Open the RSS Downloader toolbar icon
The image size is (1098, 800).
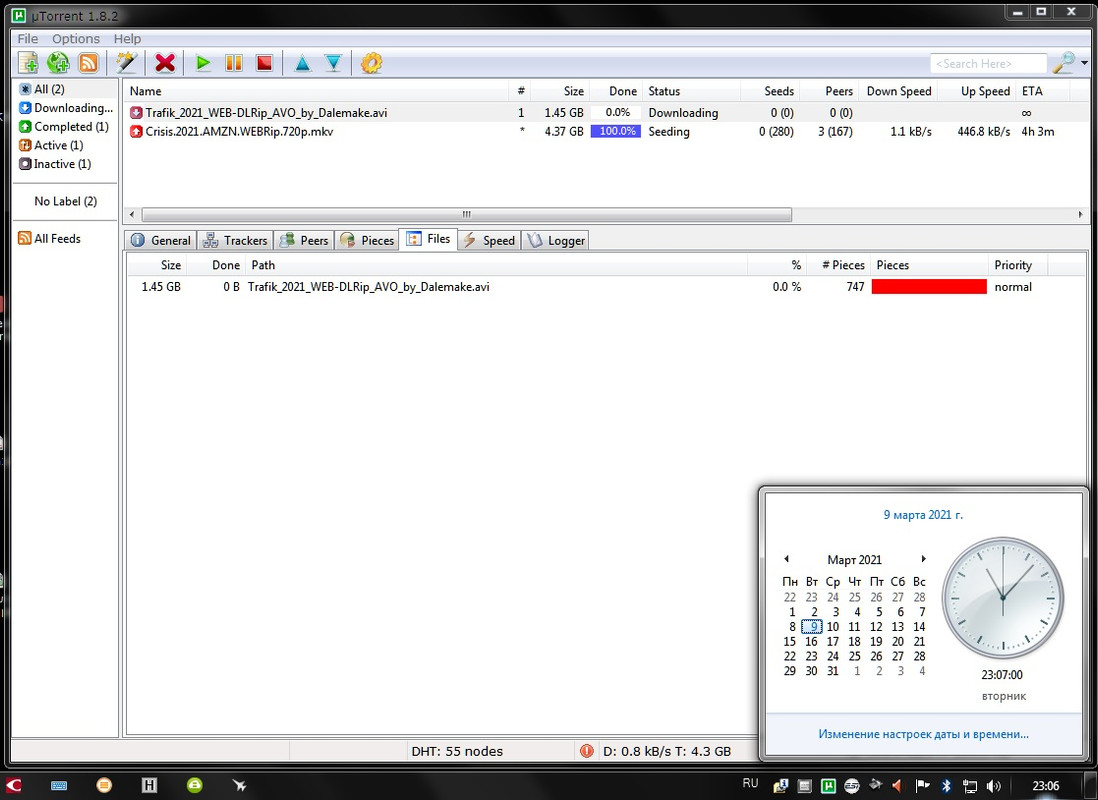[88, 63]
